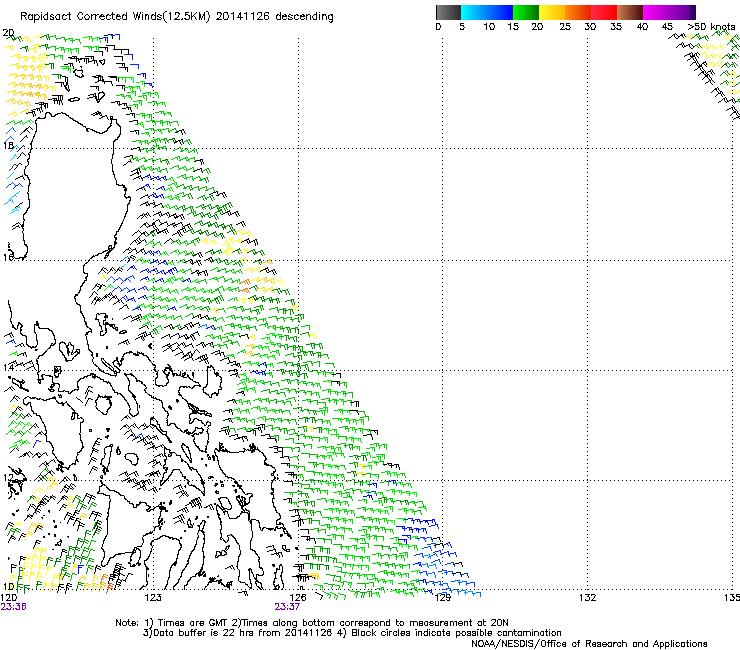Click the red 30-35 knots legend swatch

[x=604, y=12]
